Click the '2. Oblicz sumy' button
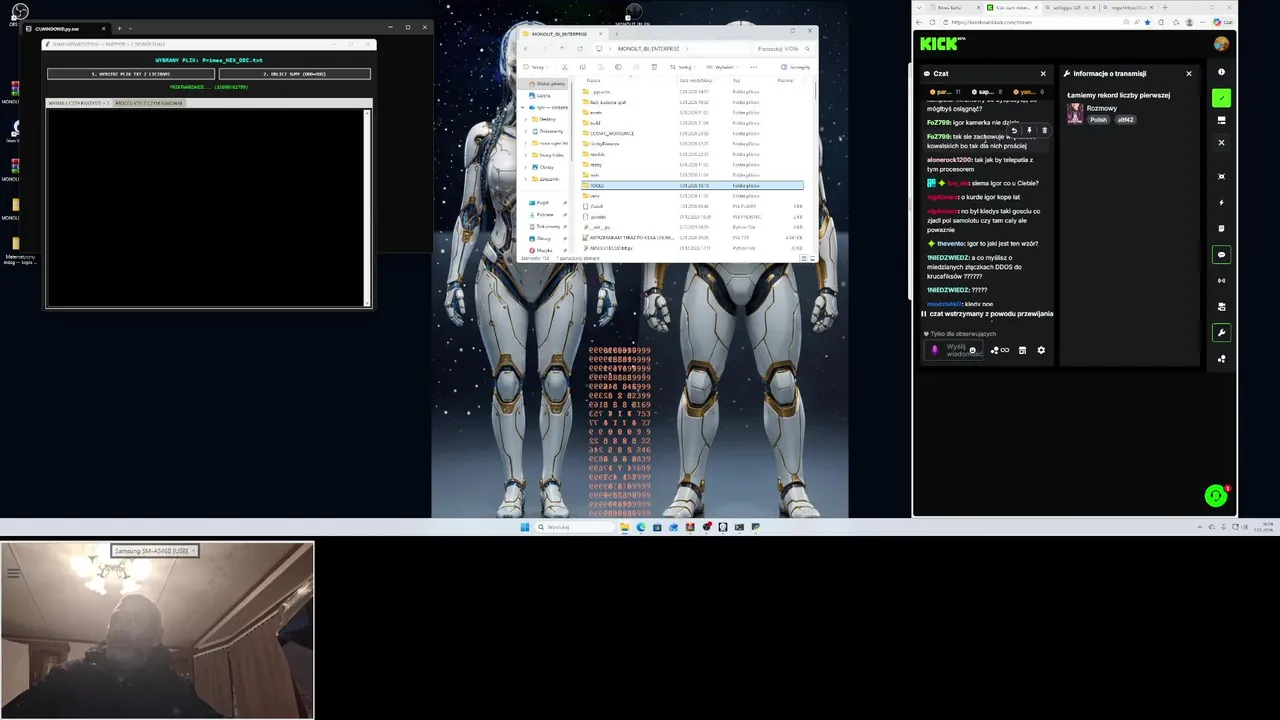This screenshot has width=1280, height=720. [x=294, y=74]
